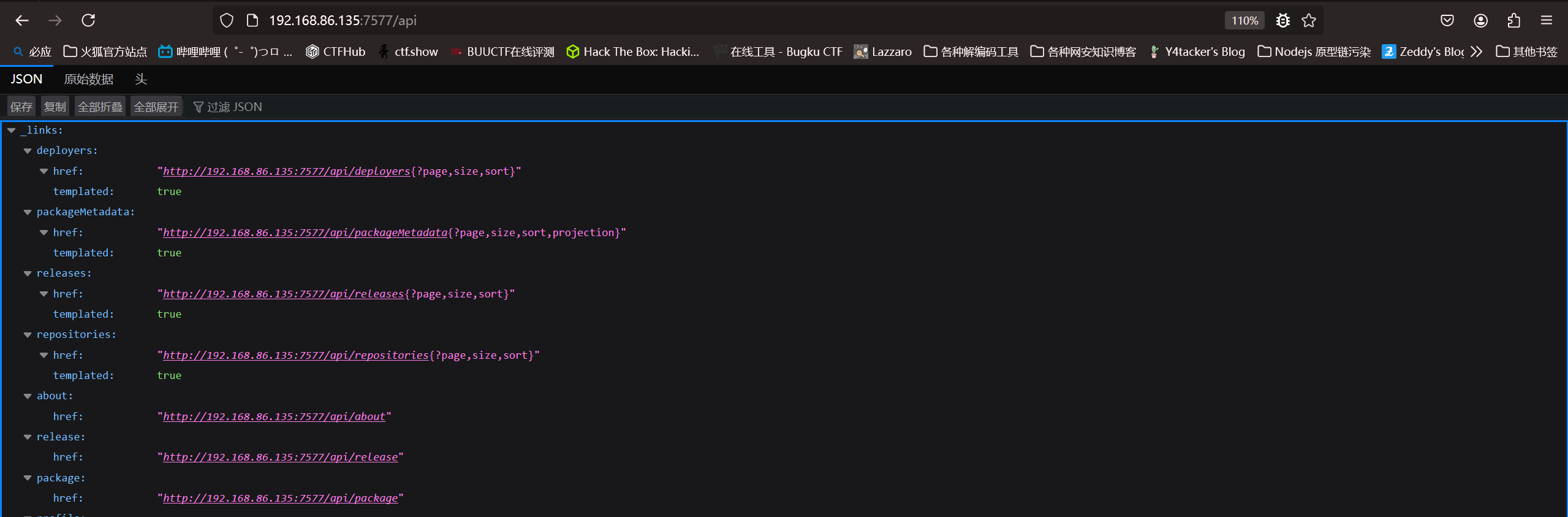Collapse the href under deployers
Image resolution: width=1568 pixels, height=517 pixels.
tap(44, 172)
